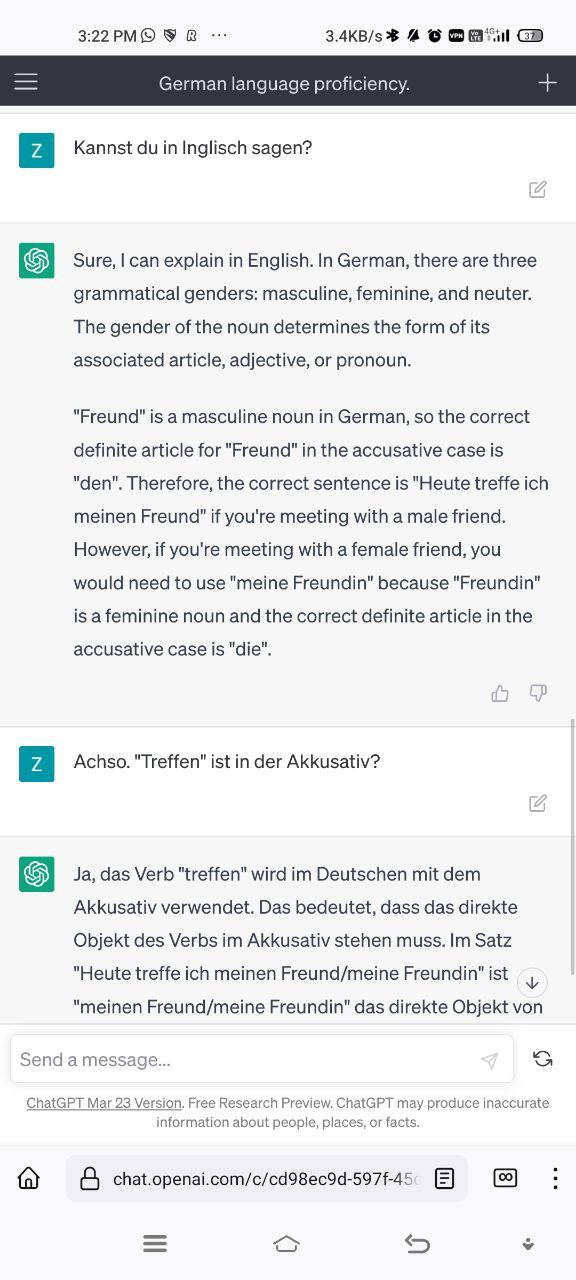
Task: Regenerate response with refresh icon
Action: click(543, 1059)
